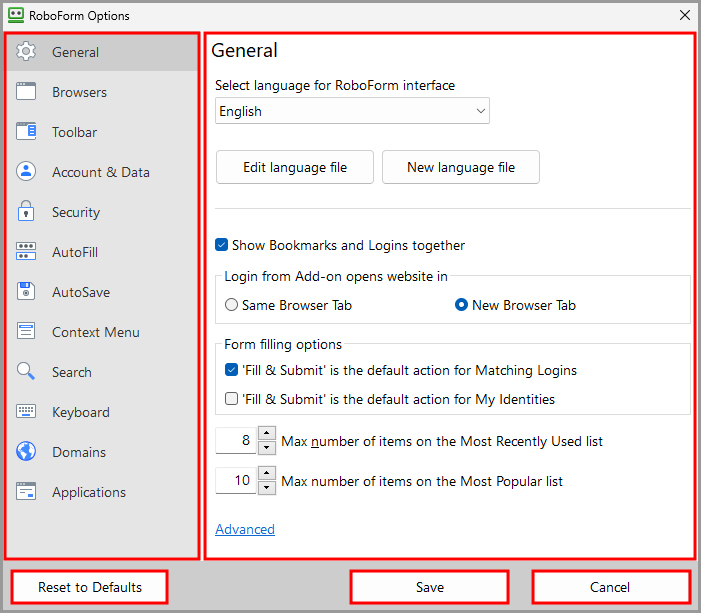
Task: Click the Most Recently Used count field
Action: [x=236, y=440]
